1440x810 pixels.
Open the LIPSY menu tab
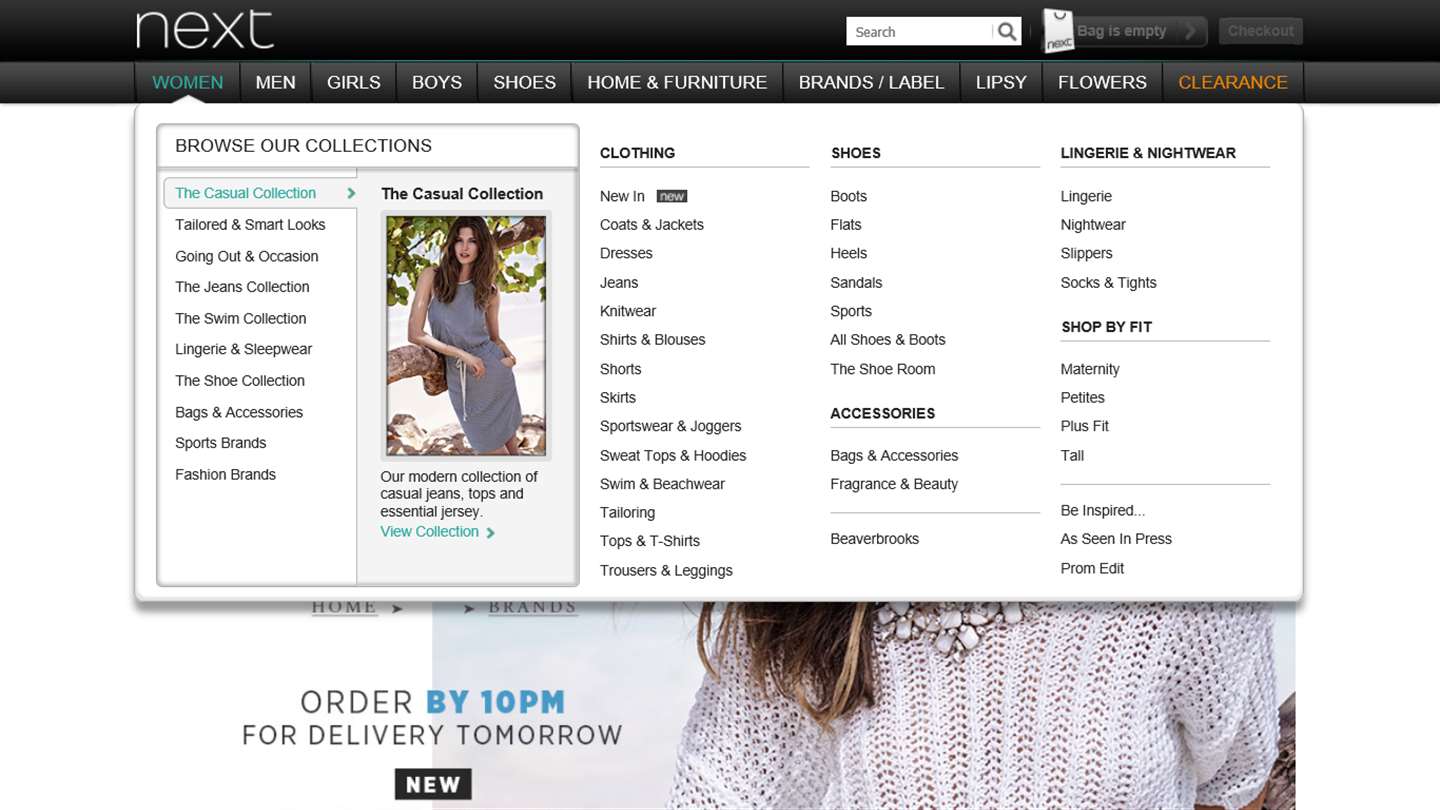click(x=1001, y=82)
